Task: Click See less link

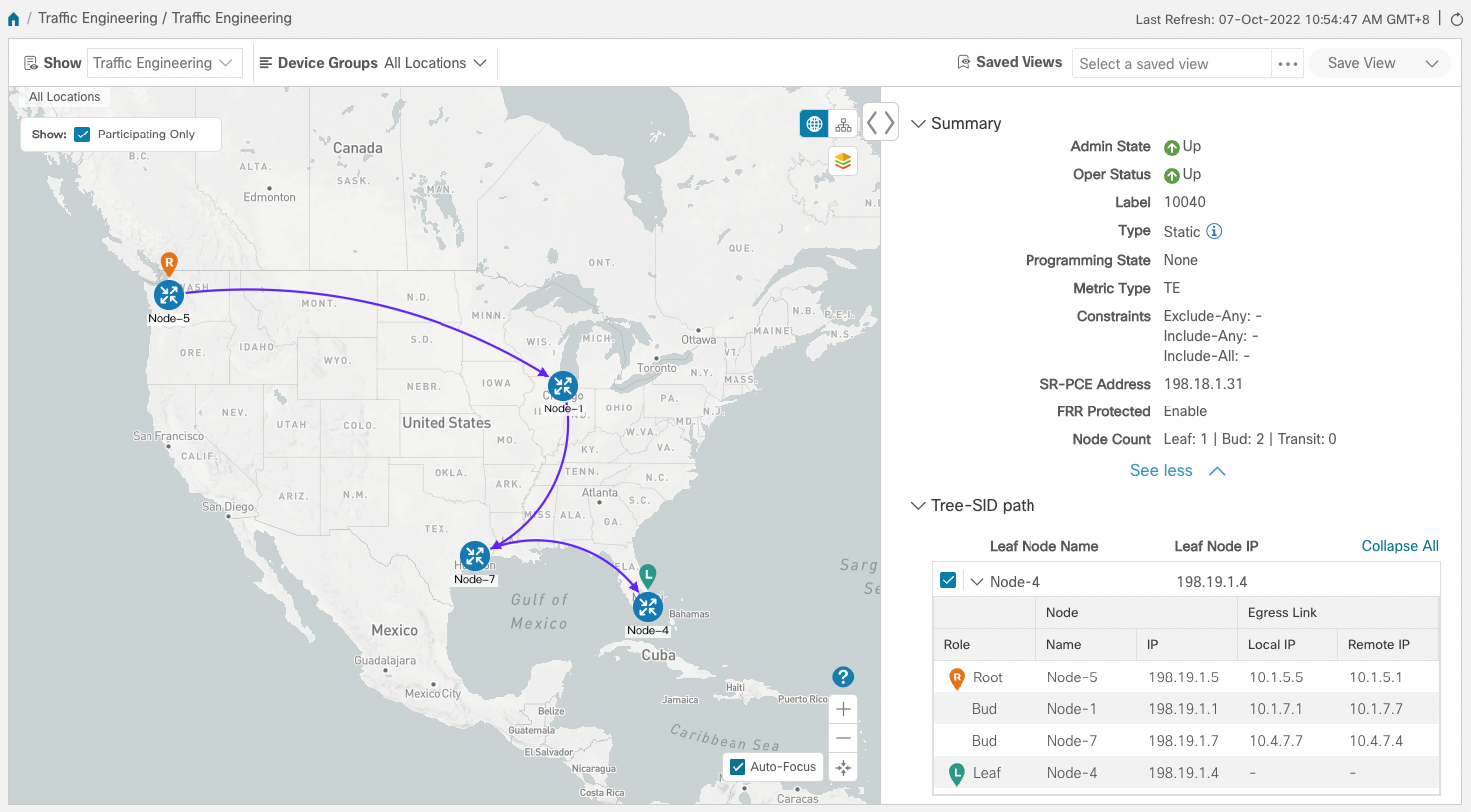Action: (1161, 470)
